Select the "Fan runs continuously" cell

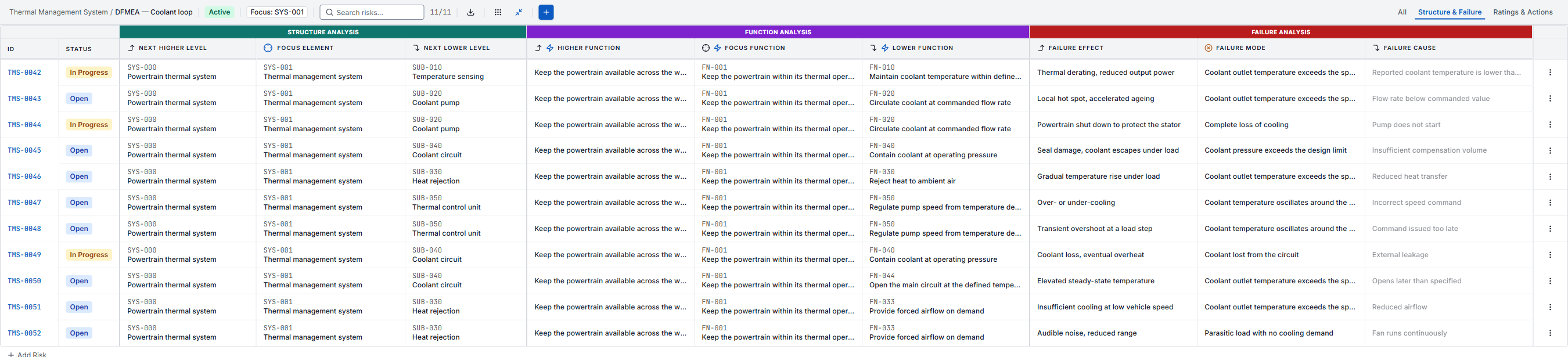click(x=1449, y=333)
